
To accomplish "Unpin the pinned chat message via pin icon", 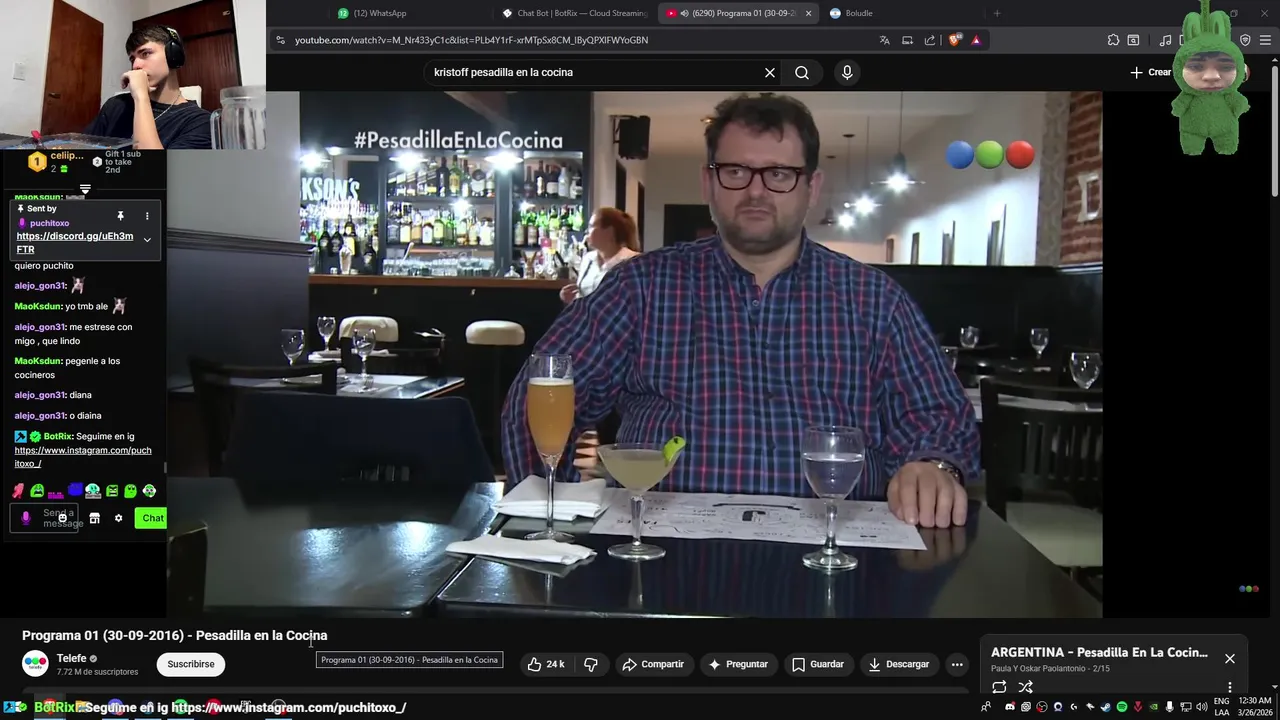I will (120, 216).
